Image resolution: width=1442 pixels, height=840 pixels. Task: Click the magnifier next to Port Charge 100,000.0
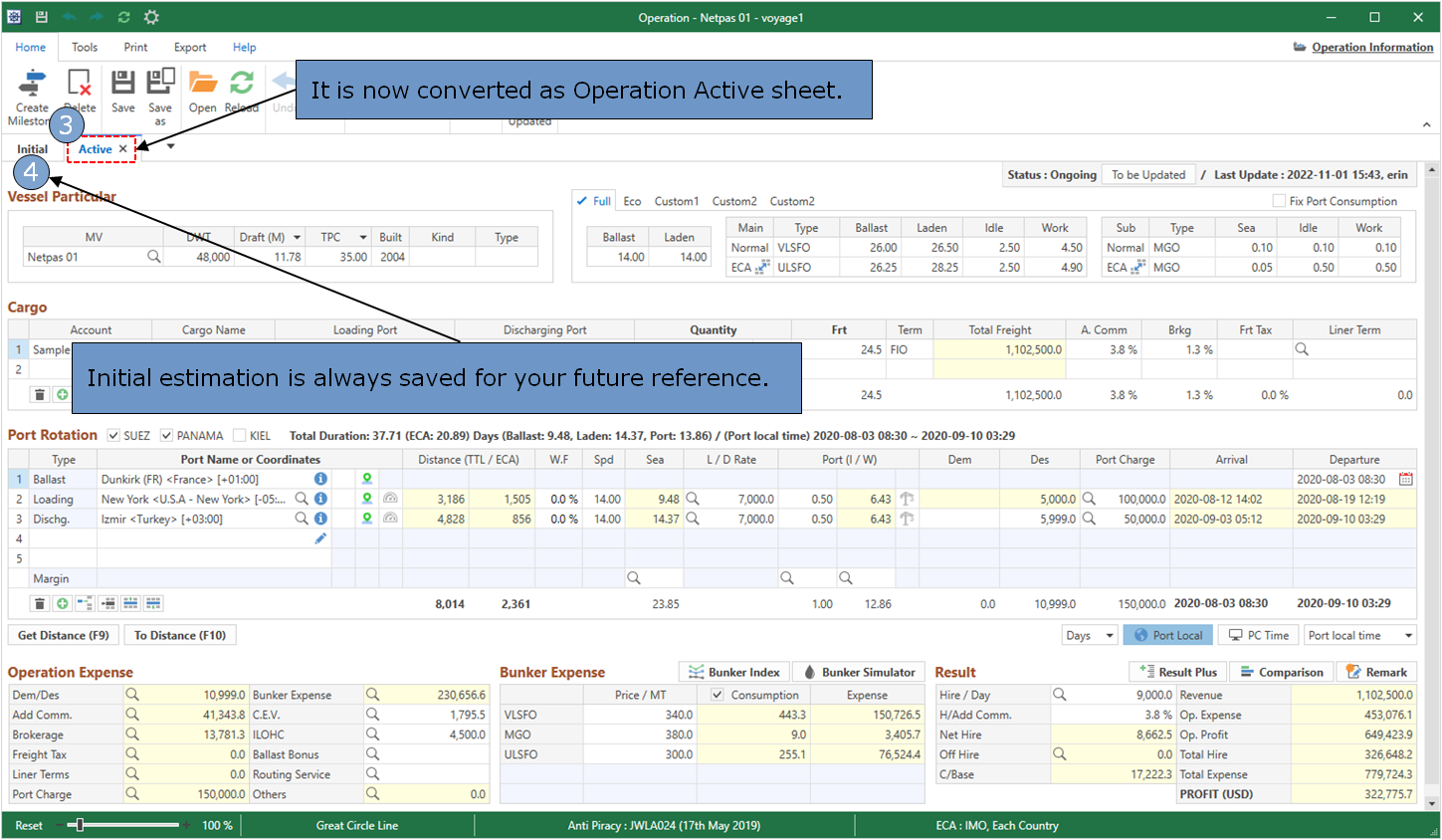tap(1089, 499)
